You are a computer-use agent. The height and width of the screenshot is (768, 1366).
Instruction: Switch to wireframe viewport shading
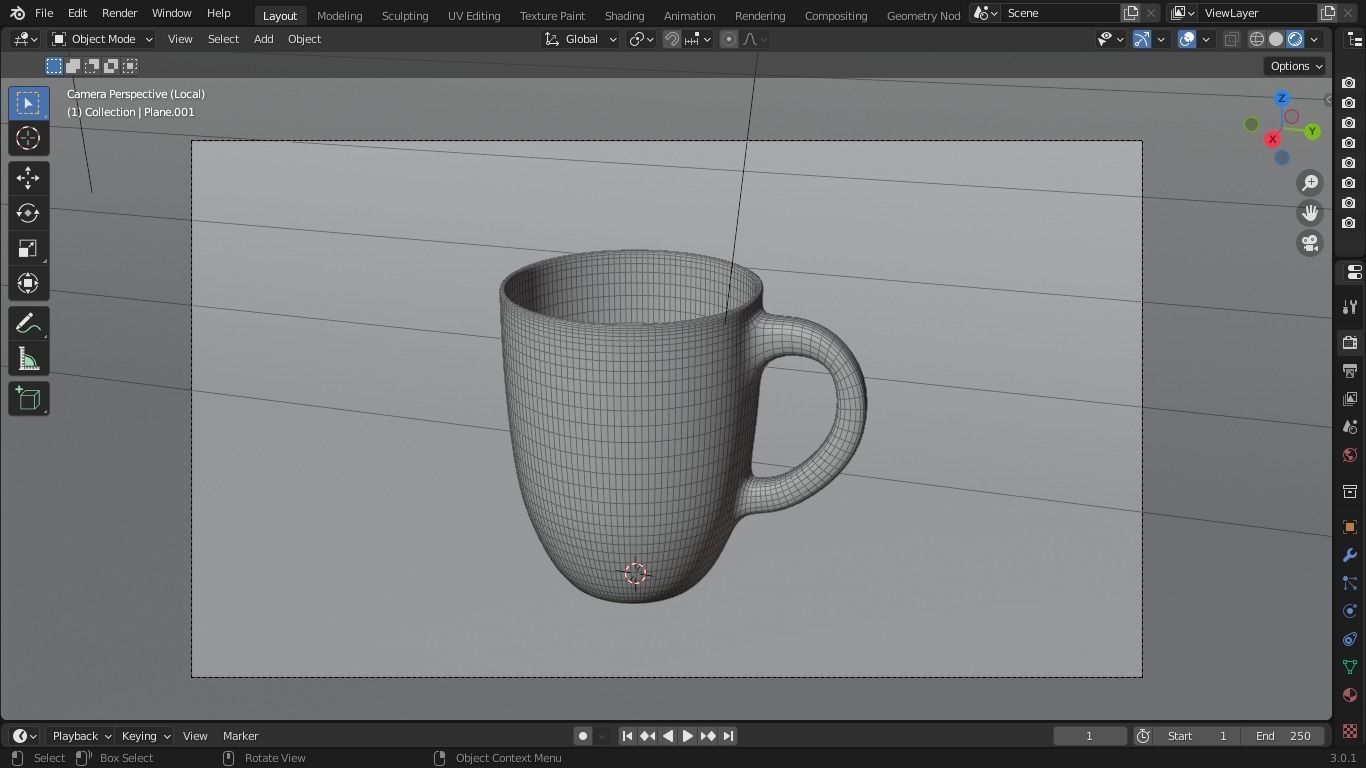[1257, 39]
